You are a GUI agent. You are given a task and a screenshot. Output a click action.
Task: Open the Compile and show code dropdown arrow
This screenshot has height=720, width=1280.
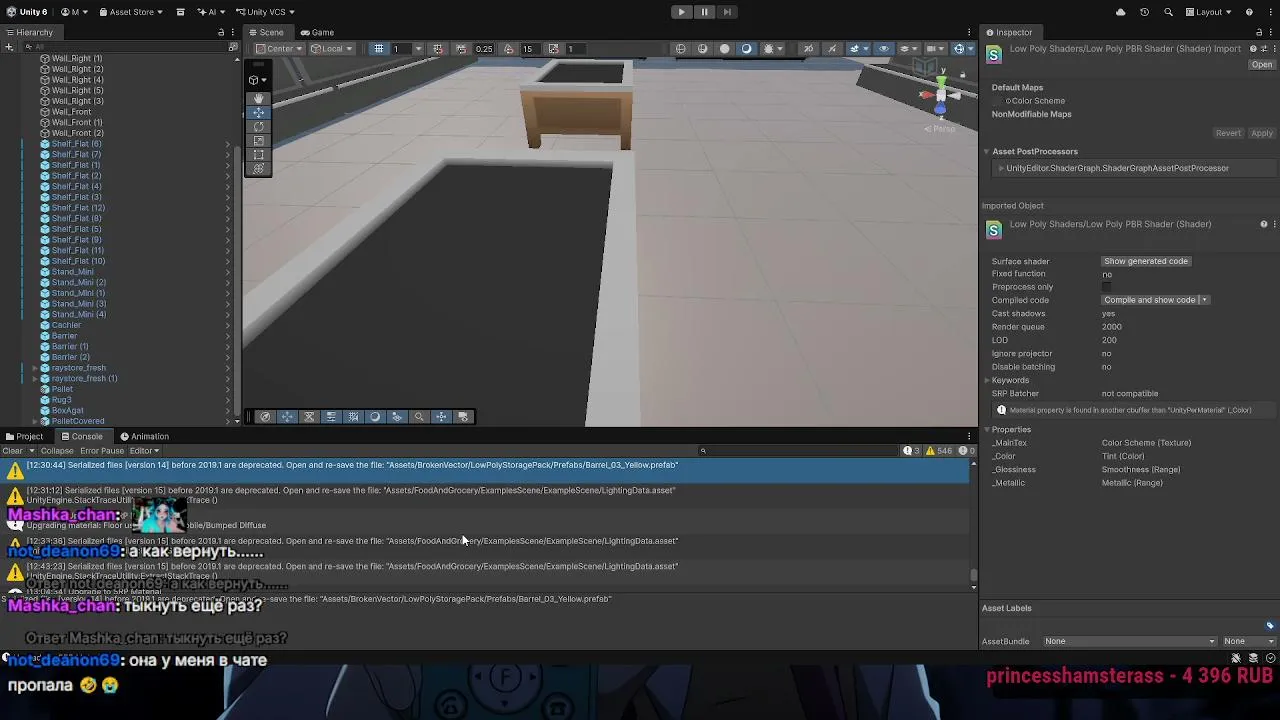click(1204, 300)
